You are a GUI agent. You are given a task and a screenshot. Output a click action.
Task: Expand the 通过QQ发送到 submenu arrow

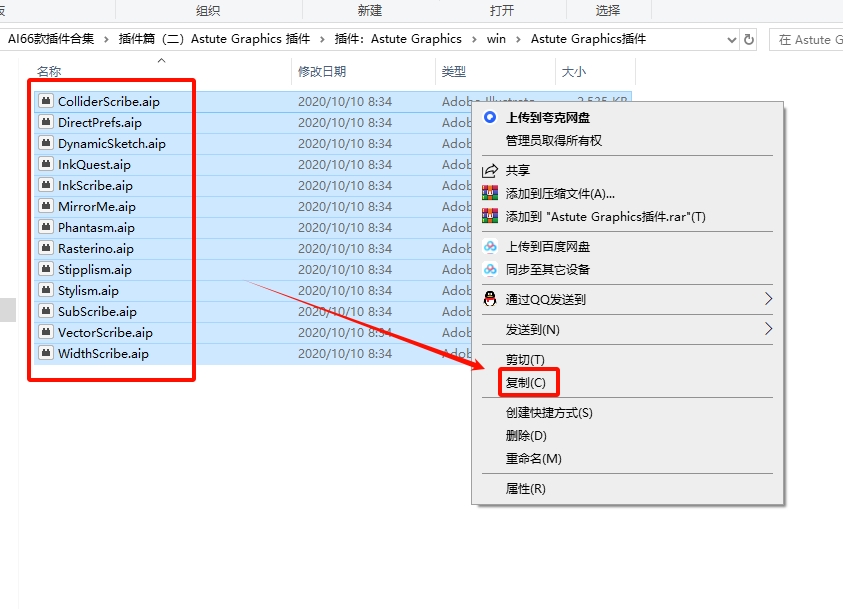(770, 298)
